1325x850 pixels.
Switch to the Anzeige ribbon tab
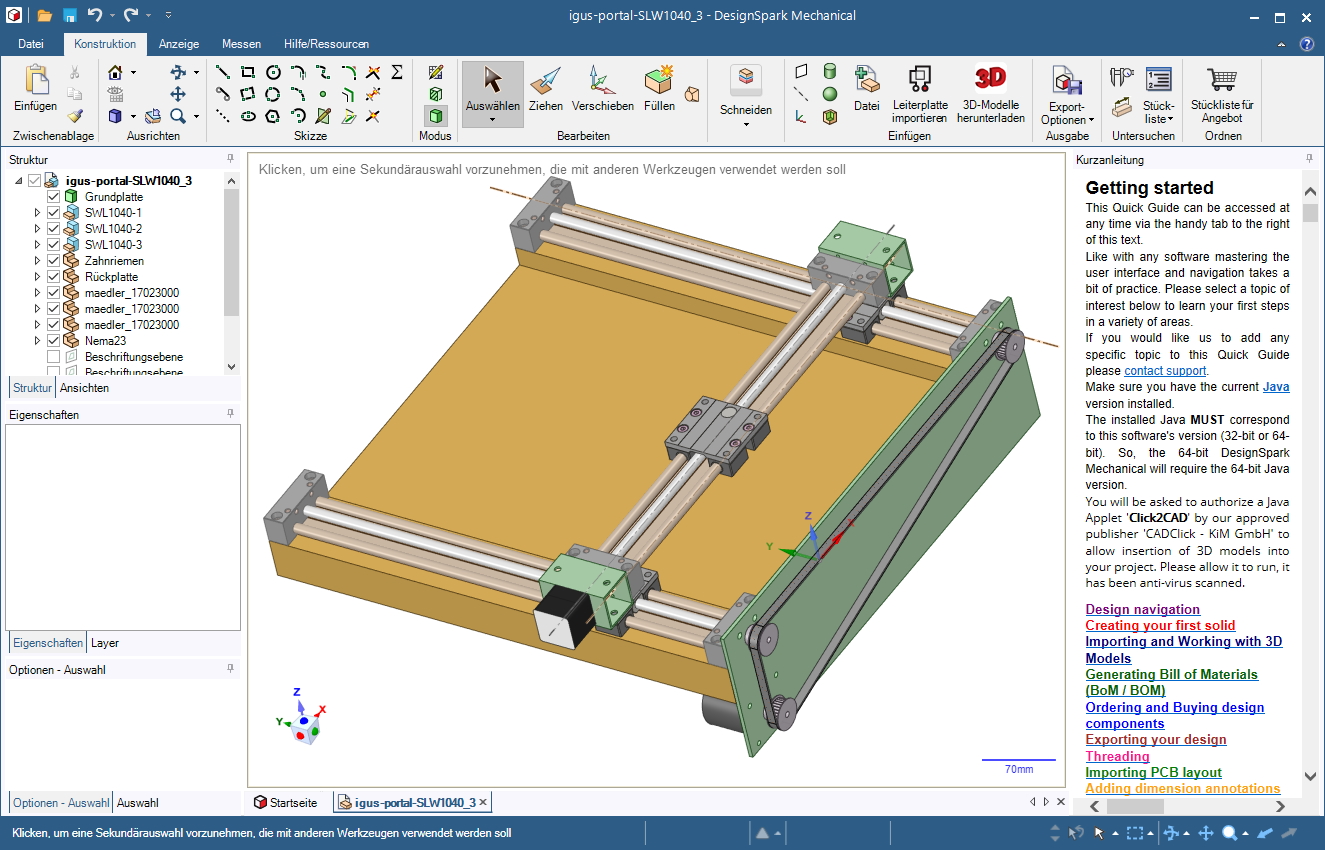pos(179,44)
